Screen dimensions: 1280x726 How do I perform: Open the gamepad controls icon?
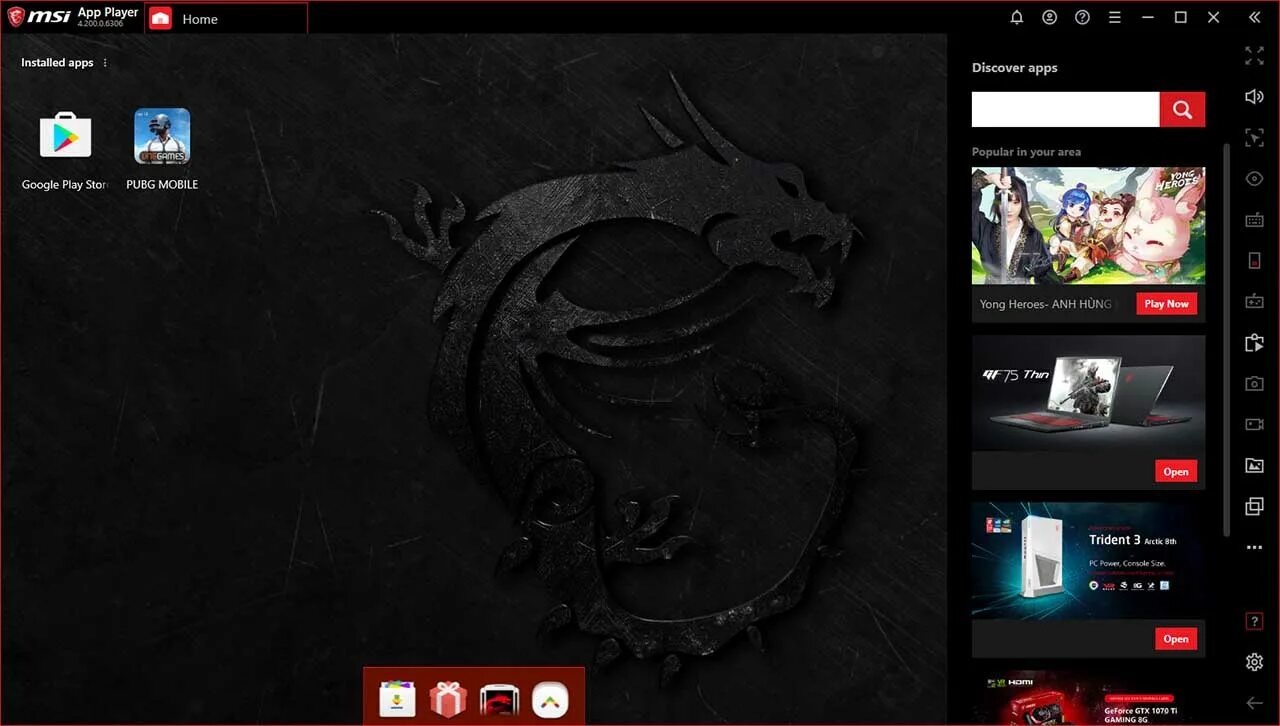point(1254,301)
